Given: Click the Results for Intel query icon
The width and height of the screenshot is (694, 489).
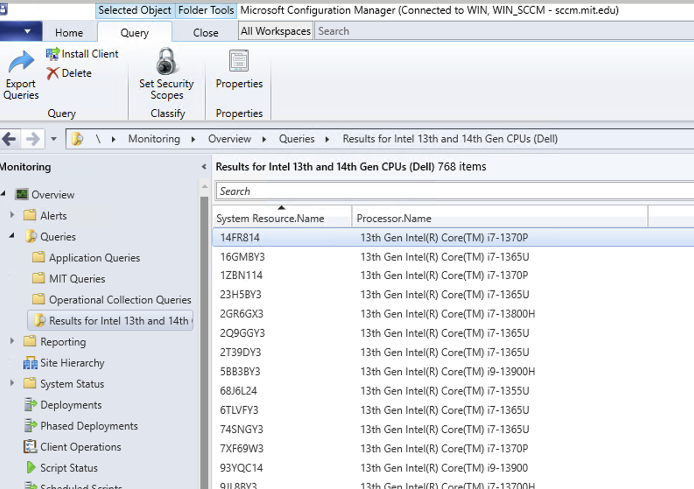Looking at the screenshot, I should pos(39,320).
